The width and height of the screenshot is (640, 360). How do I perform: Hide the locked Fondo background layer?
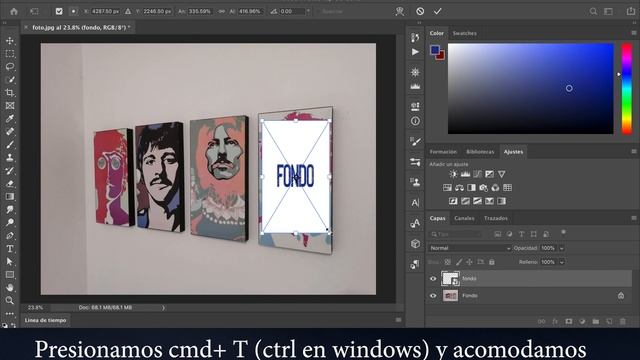(433, 296)
